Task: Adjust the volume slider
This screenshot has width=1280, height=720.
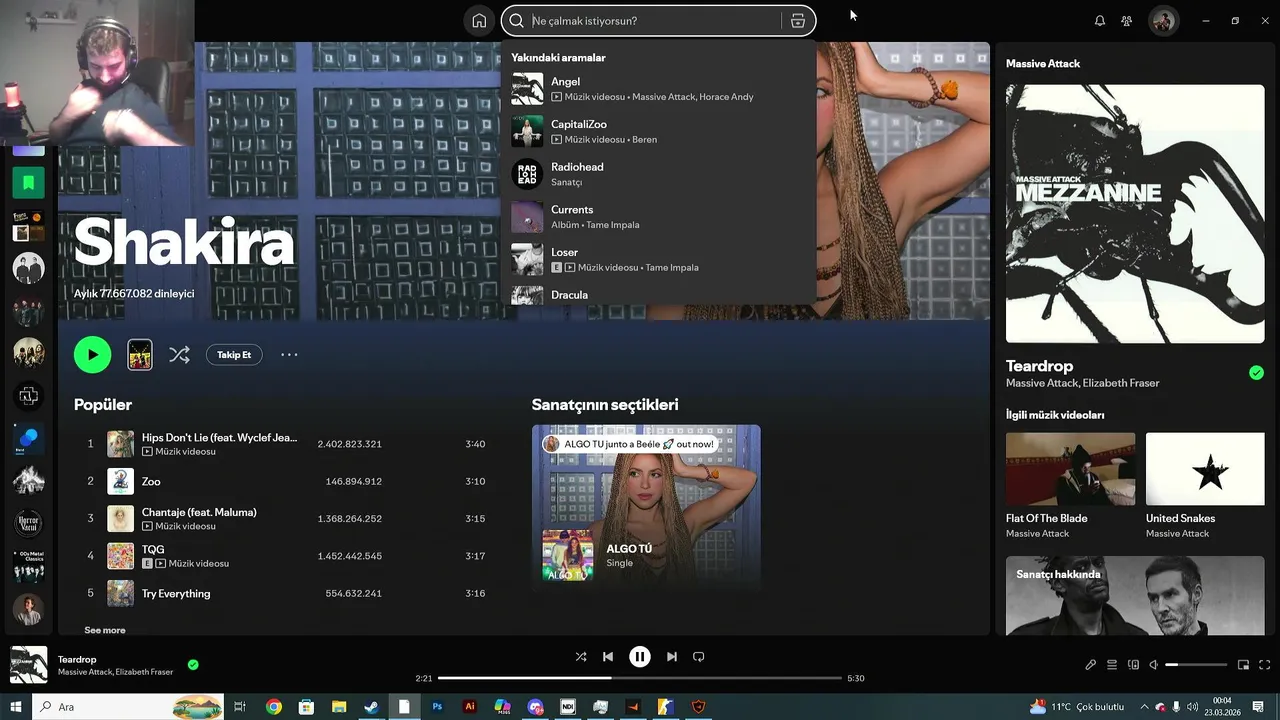Action: (x=1196, y=665)
